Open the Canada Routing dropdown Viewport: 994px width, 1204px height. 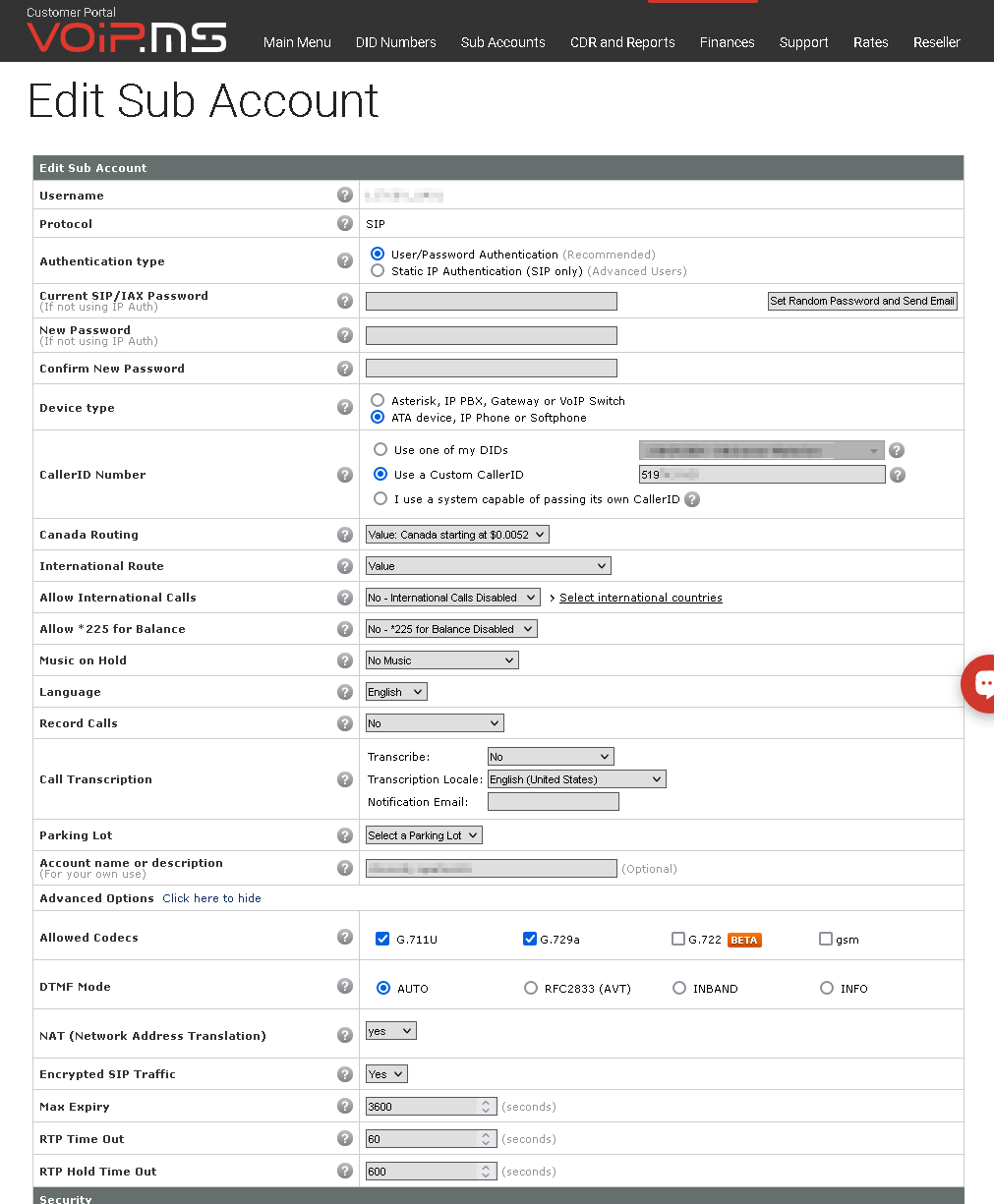(x=457, y=535)
